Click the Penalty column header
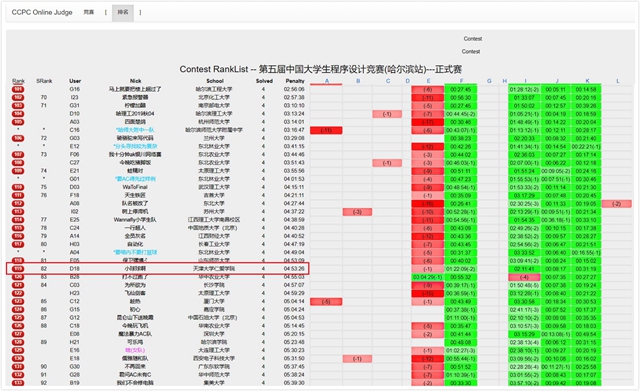Image resolution: width=640 pixels, height=391 pixels. pyautogui.click(x=295, y=81)
